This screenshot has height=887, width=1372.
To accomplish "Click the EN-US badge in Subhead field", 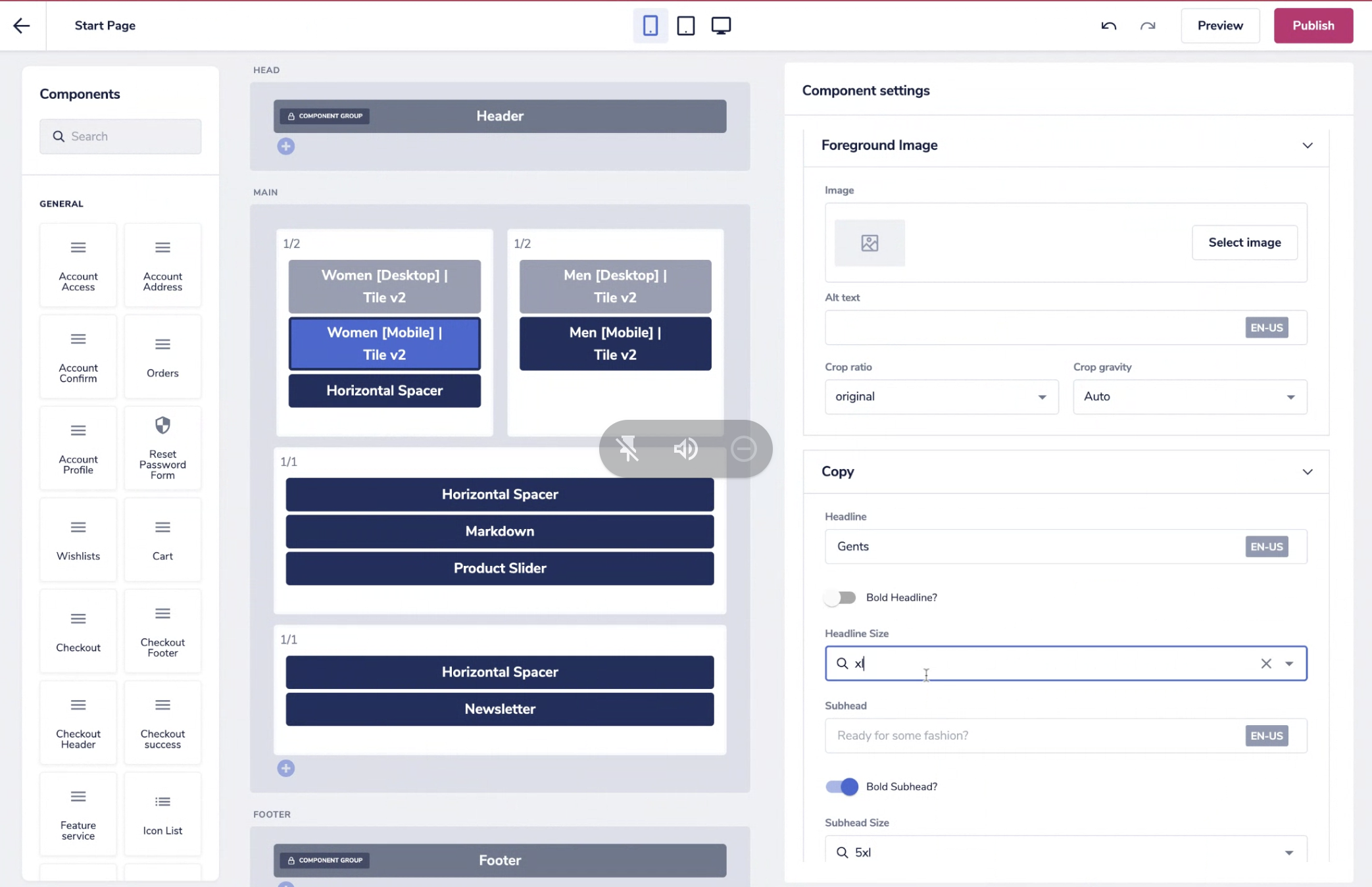I will click(1266, 736).
